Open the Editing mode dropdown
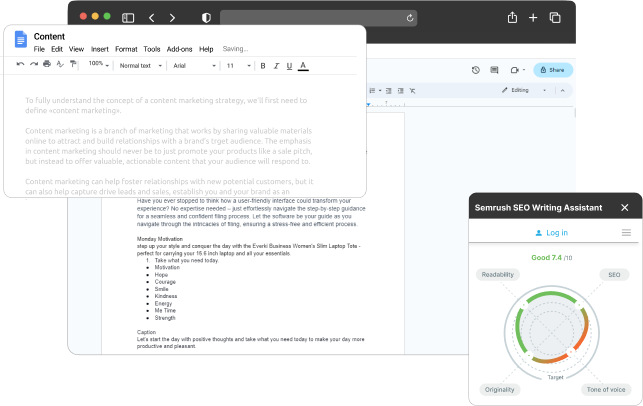 pyautogui.click(x=524, y=90)
